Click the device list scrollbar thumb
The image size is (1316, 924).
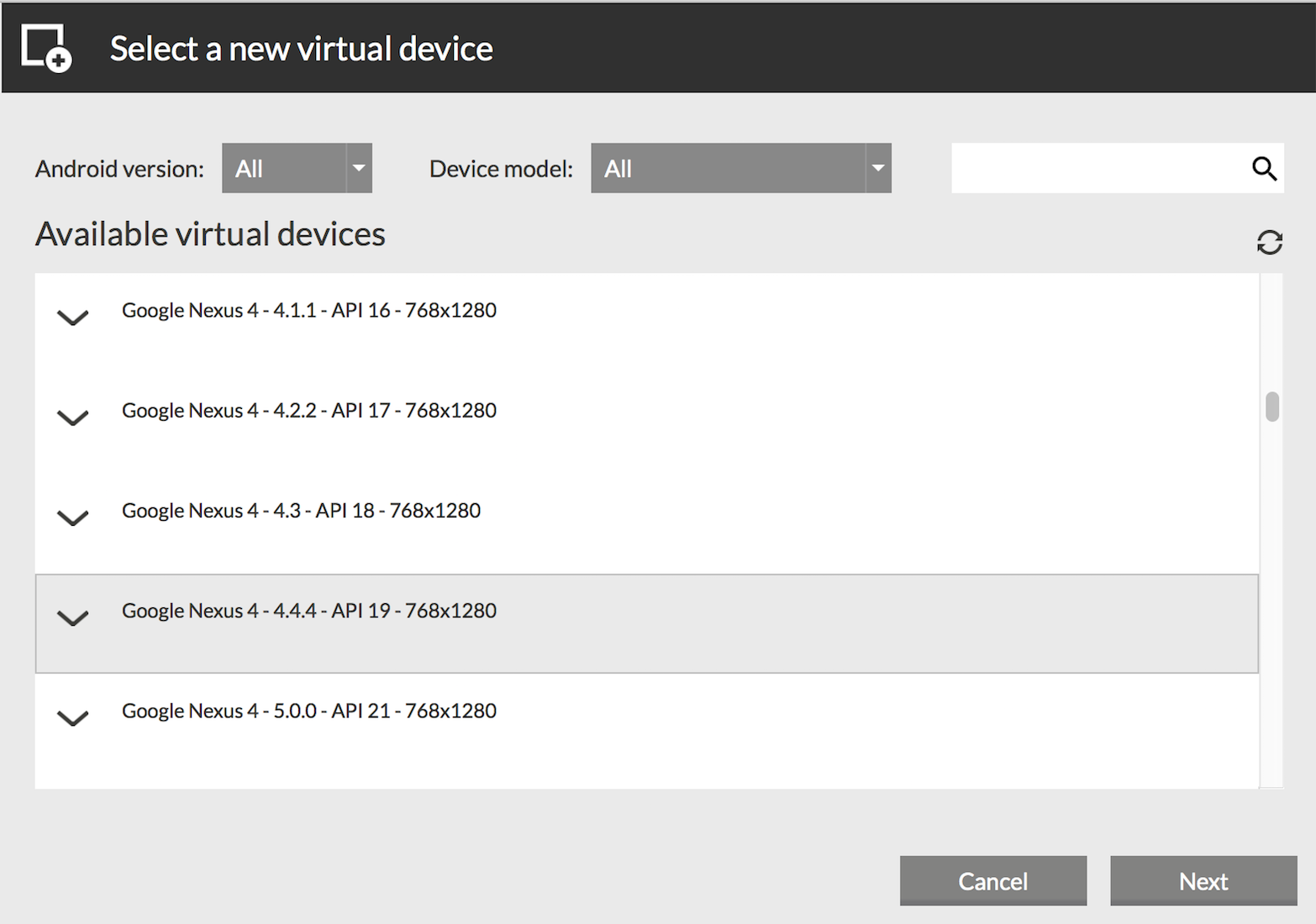tap(1272, 407)
